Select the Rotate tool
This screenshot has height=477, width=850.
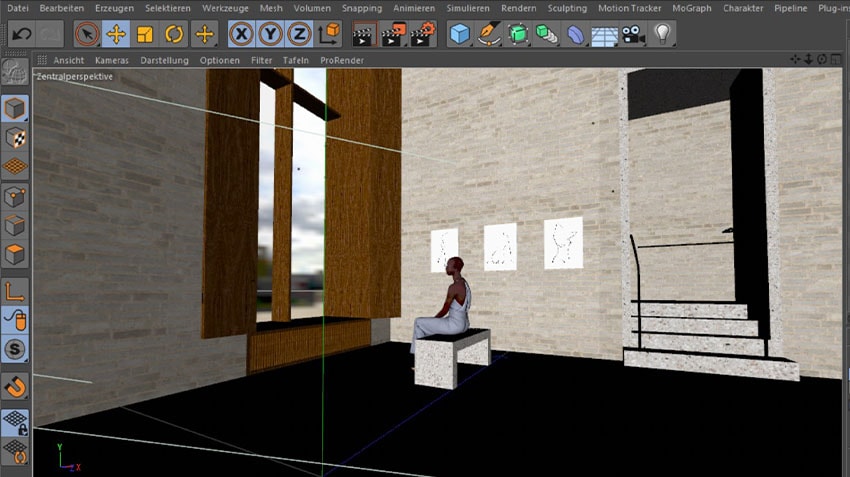pyautogui.click(x=174, y=34)
